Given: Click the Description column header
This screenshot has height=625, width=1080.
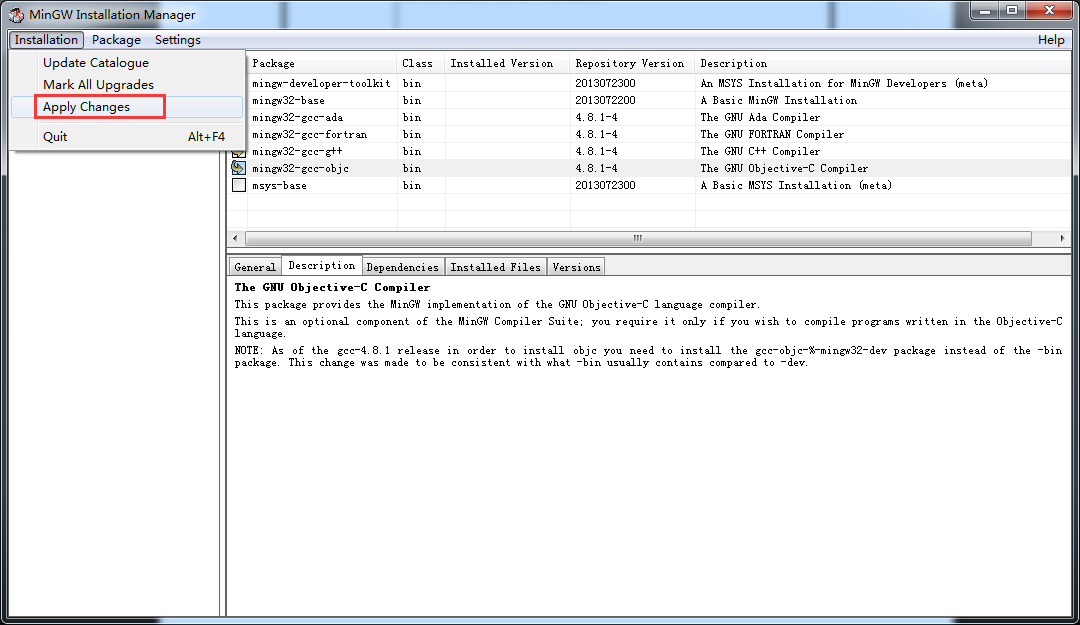Looking at the screenshot, I should click(x=883, y=63).
